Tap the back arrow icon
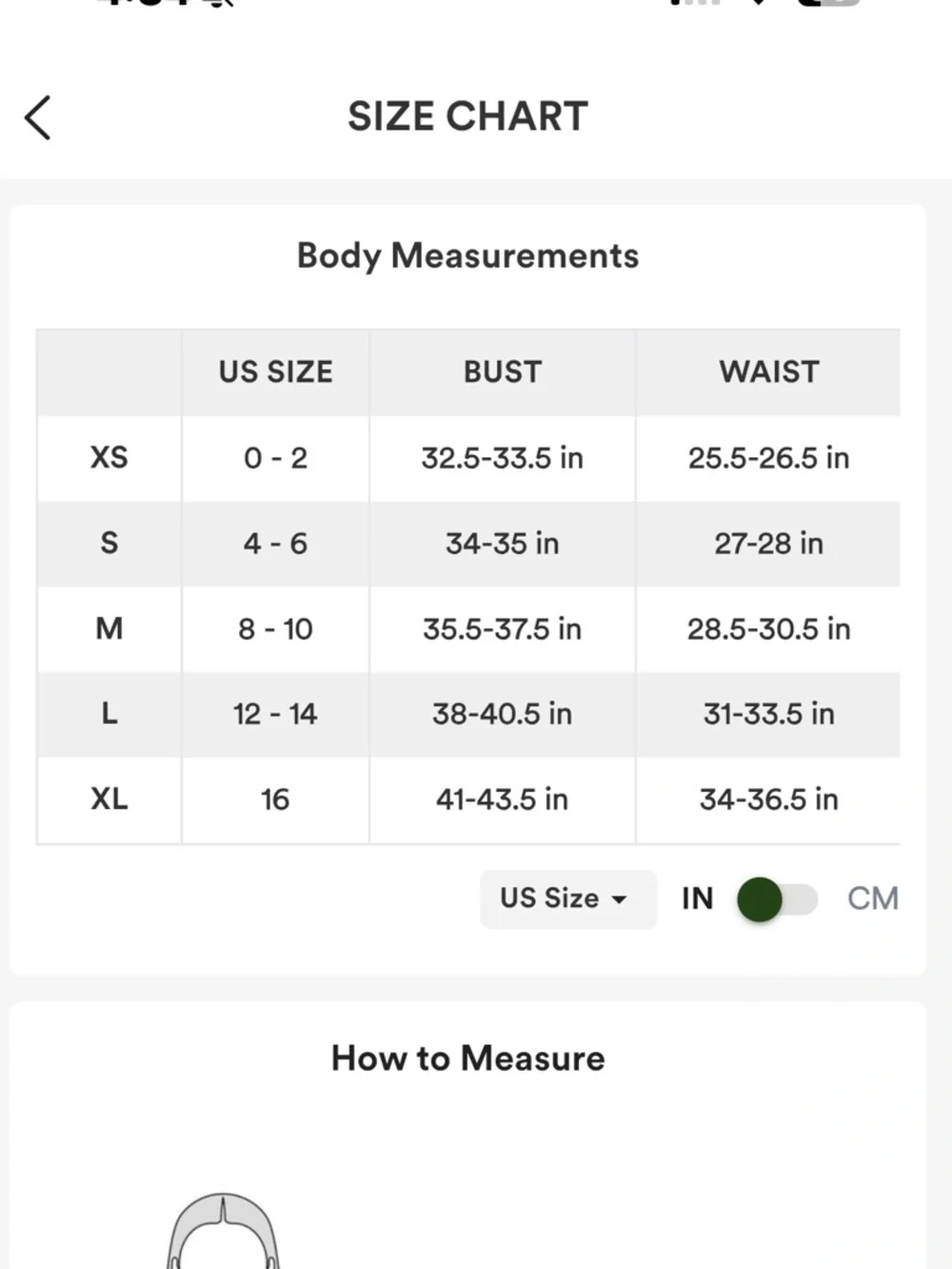 38,118
